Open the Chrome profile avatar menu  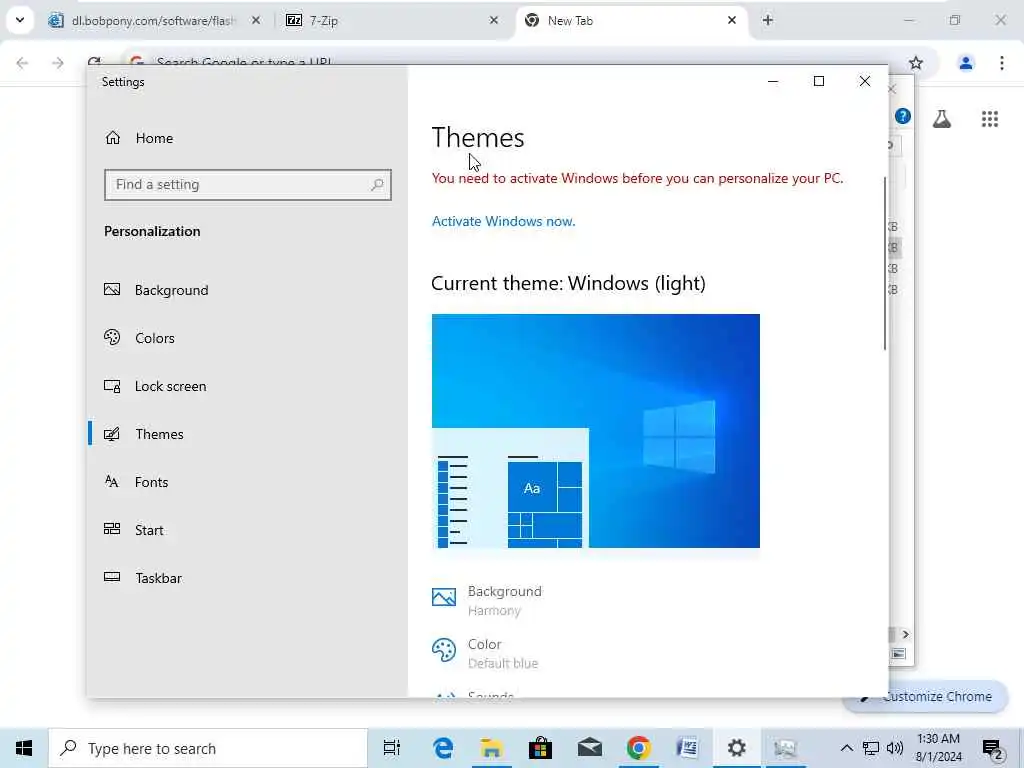965,63
